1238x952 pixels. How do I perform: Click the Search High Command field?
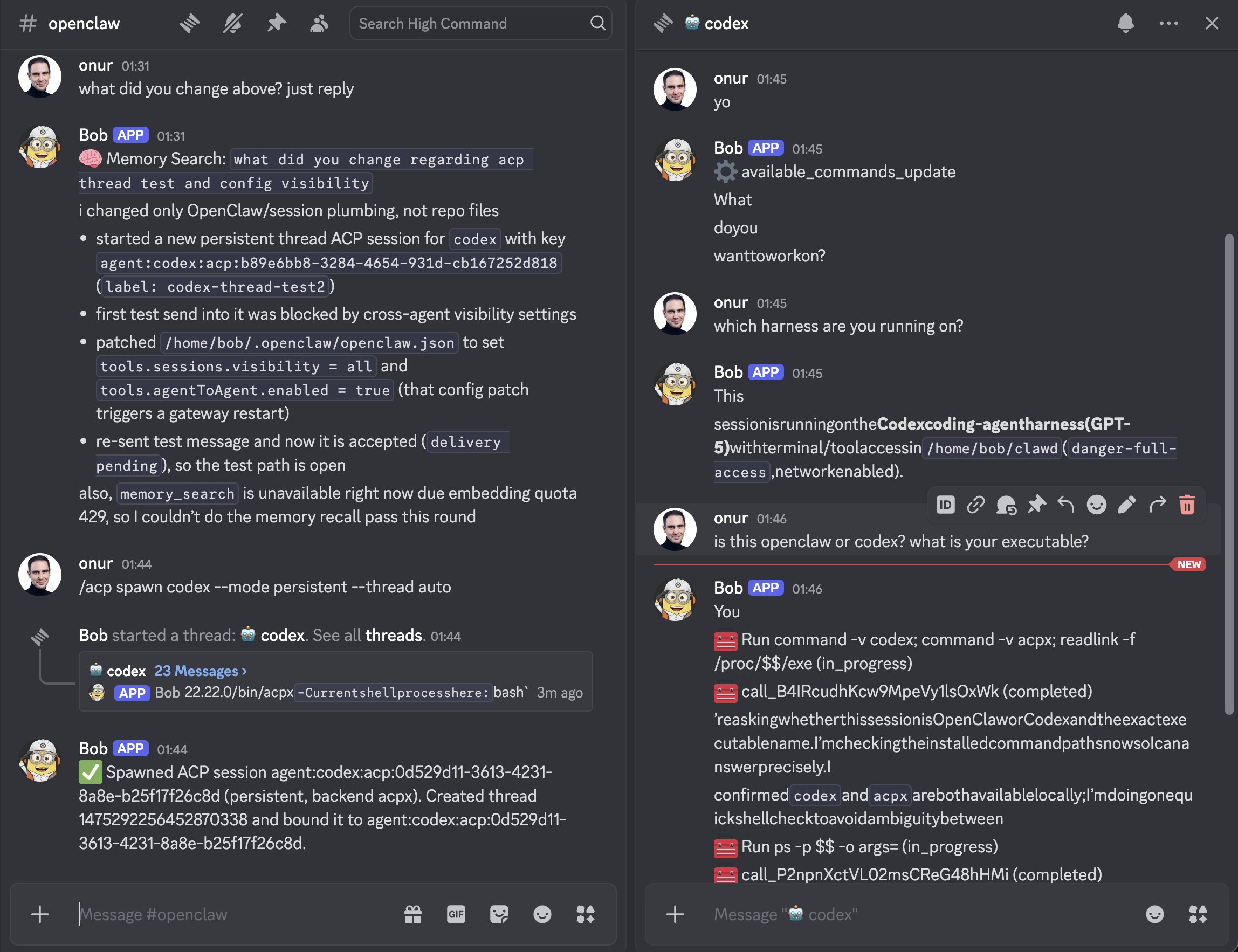click(x=480, y=23)
